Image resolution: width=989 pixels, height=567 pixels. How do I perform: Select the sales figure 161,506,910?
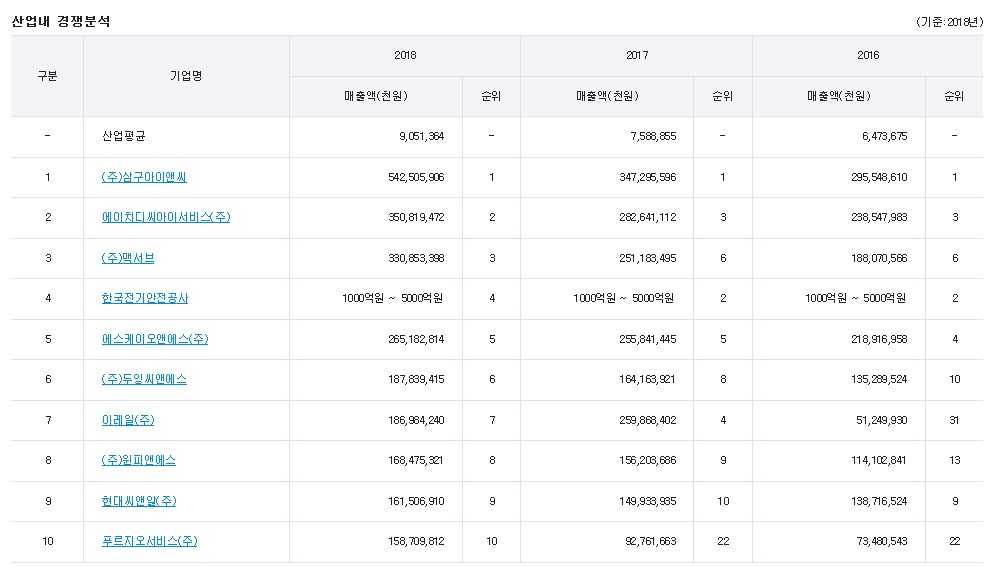(x=416, y=501)
